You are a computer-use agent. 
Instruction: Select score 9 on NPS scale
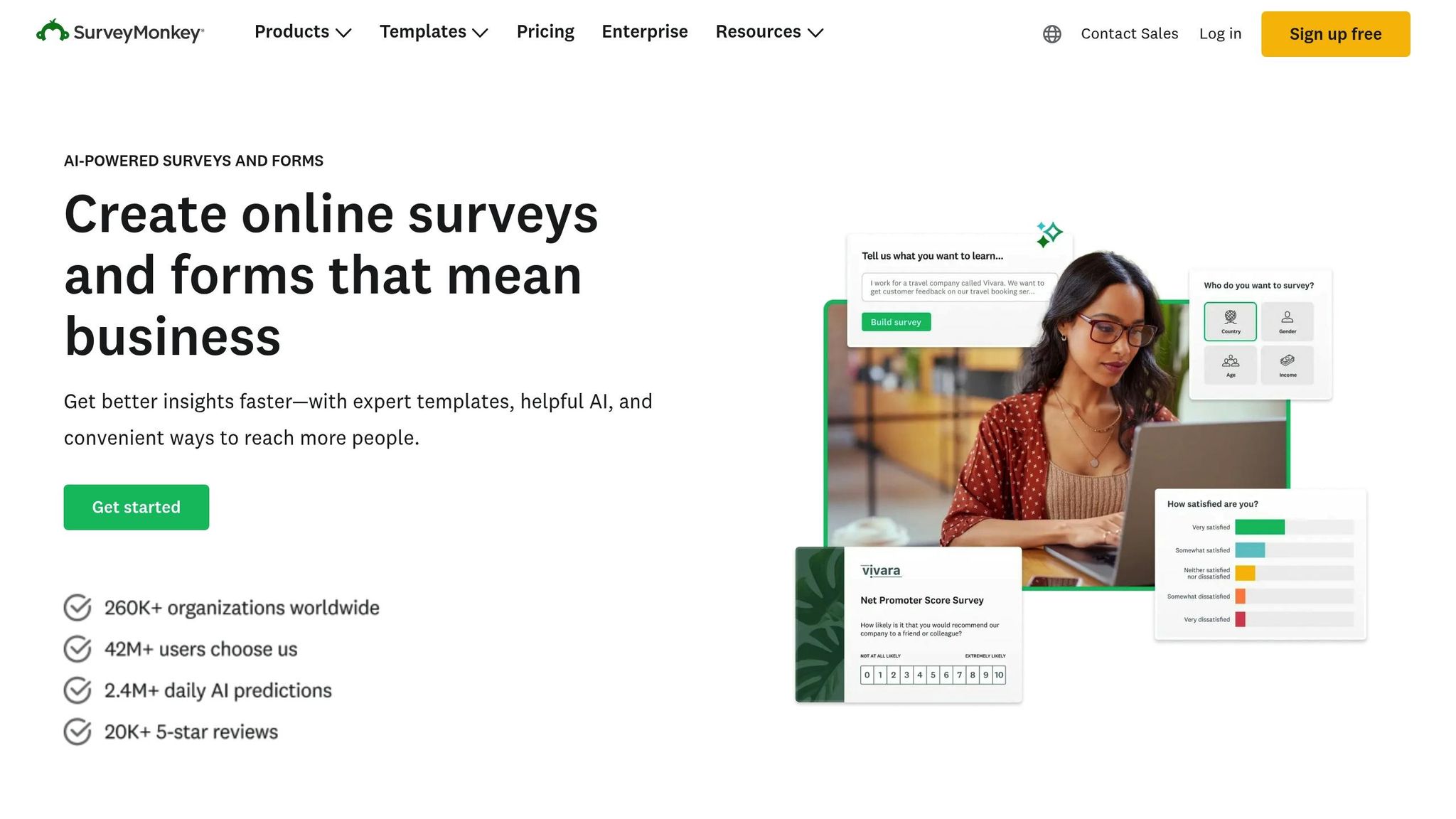point(985,675)
